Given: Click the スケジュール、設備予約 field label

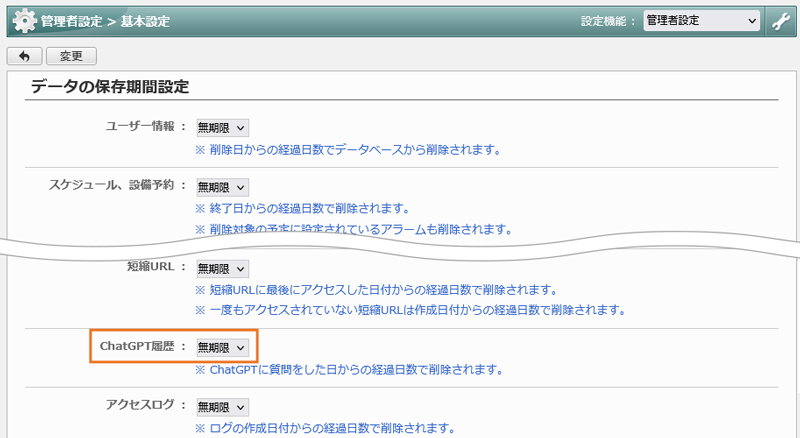Looking at the screenshot, I should 112,186.
